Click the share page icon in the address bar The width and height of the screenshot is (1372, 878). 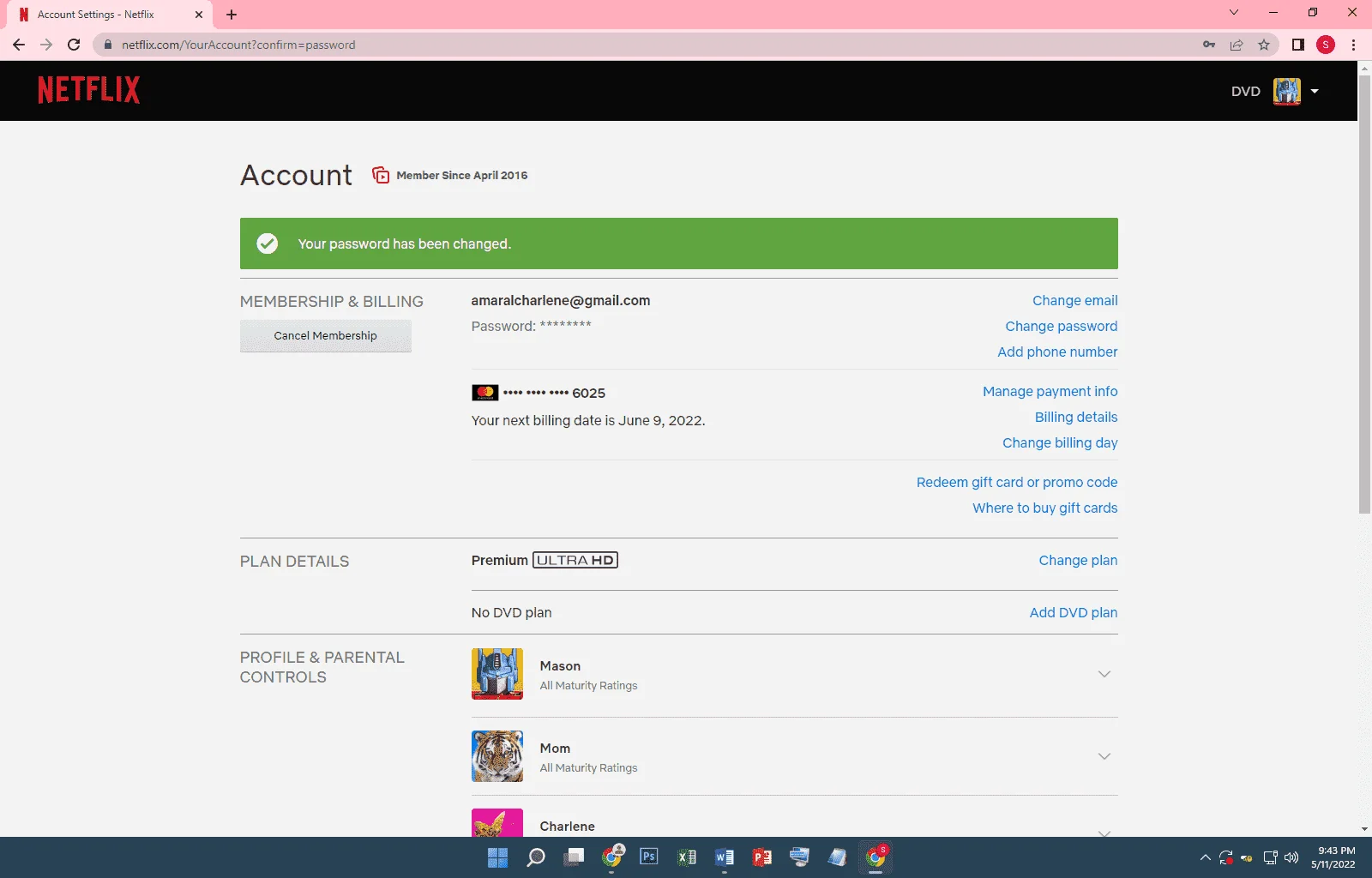pyautogui.click(x=1237, y=45)
